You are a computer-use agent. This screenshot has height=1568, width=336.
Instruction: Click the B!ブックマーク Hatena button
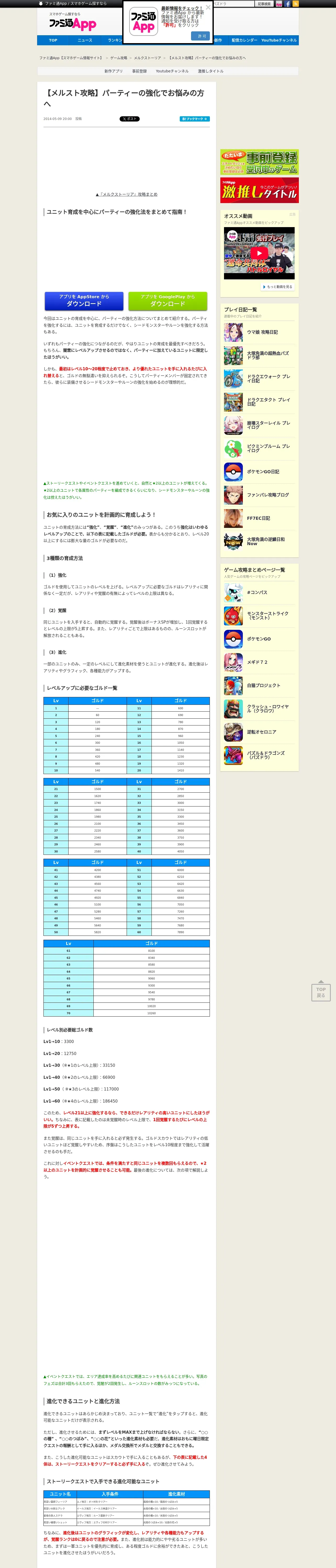click(x=194, y=119)
